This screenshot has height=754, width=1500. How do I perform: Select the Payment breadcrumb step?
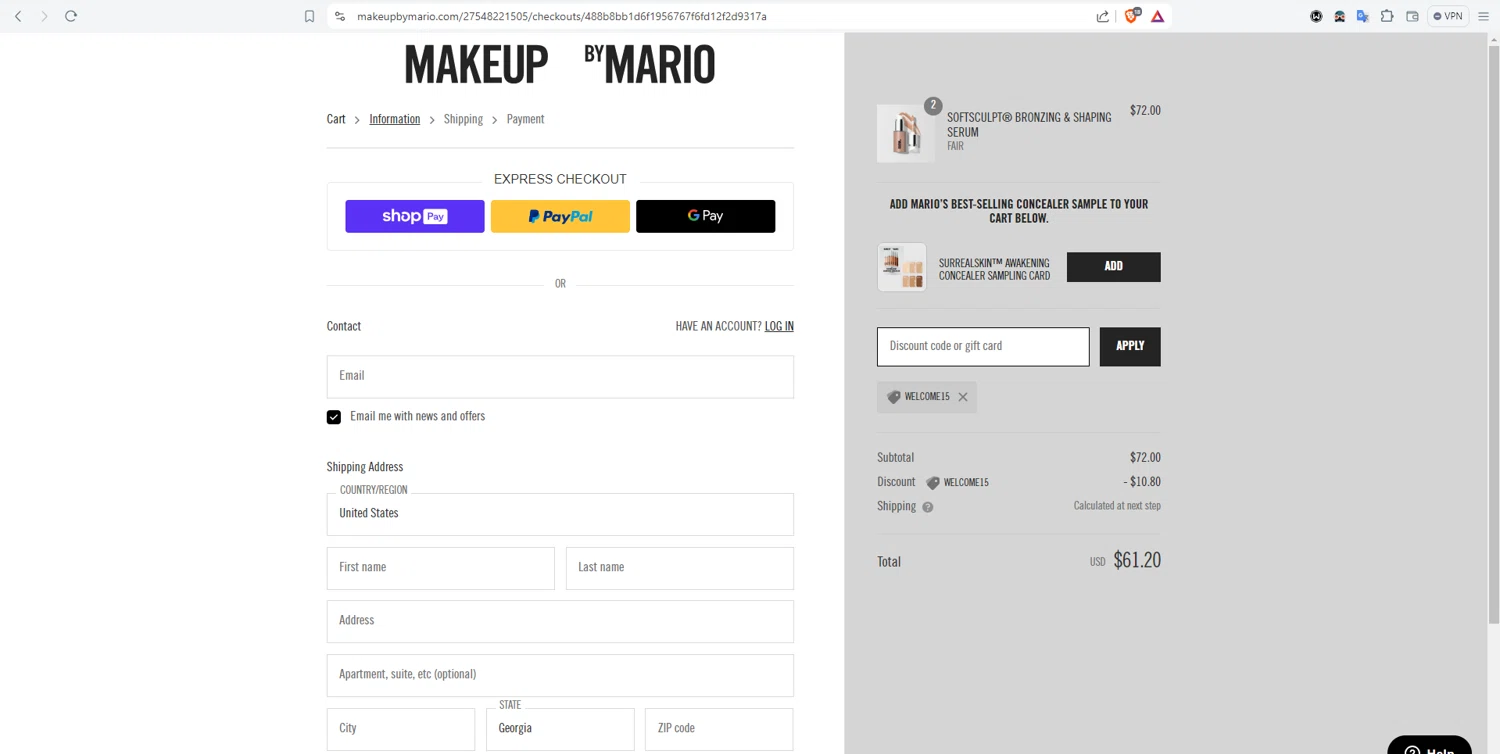point(525,119)
